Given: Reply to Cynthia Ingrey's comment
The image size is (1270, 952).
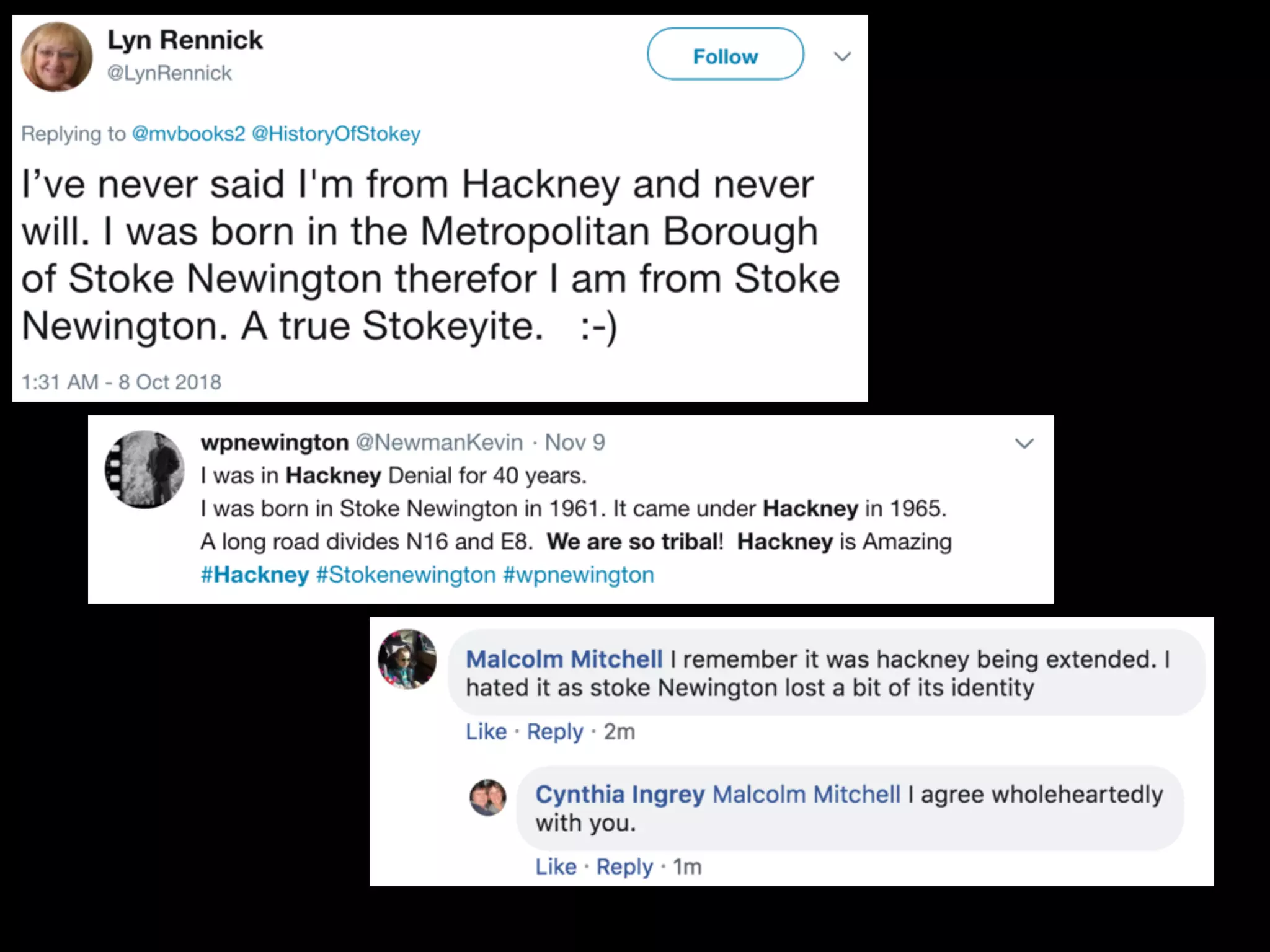Looking at the screenshot, I should 624,866.
